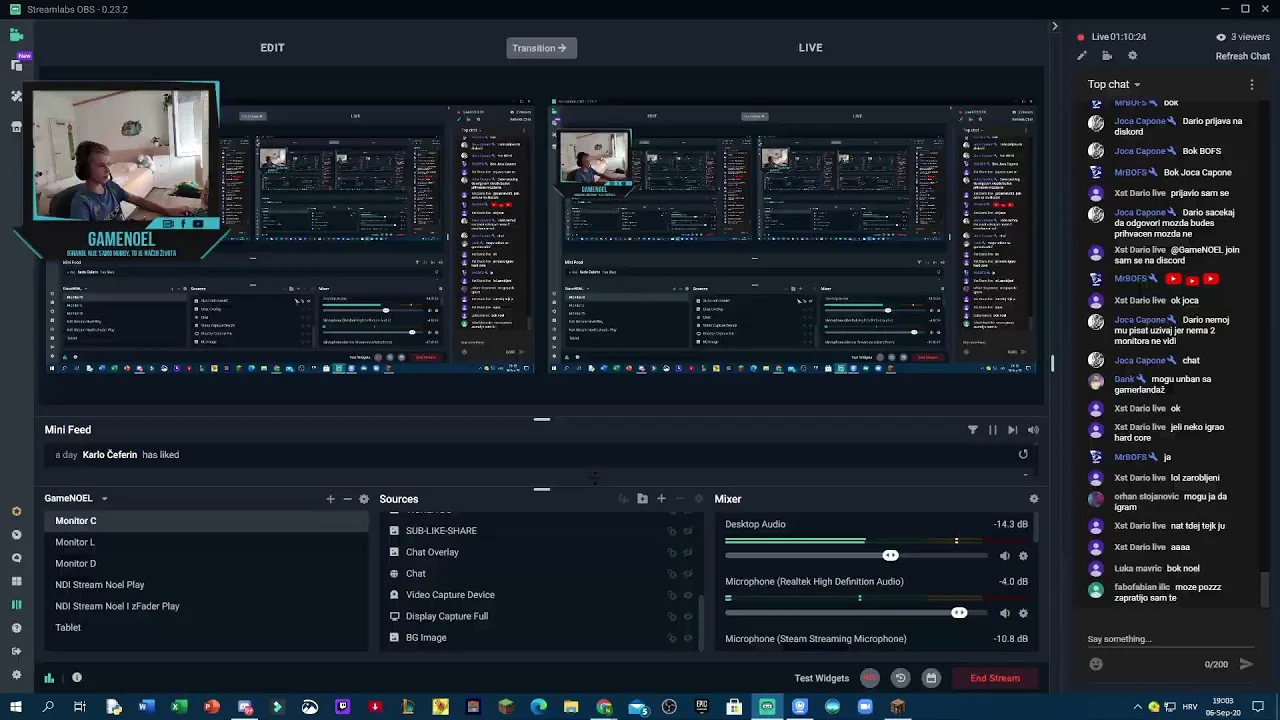Open the Top chat dropdown
1280x720 pixels.
[x=1114, y=85]
